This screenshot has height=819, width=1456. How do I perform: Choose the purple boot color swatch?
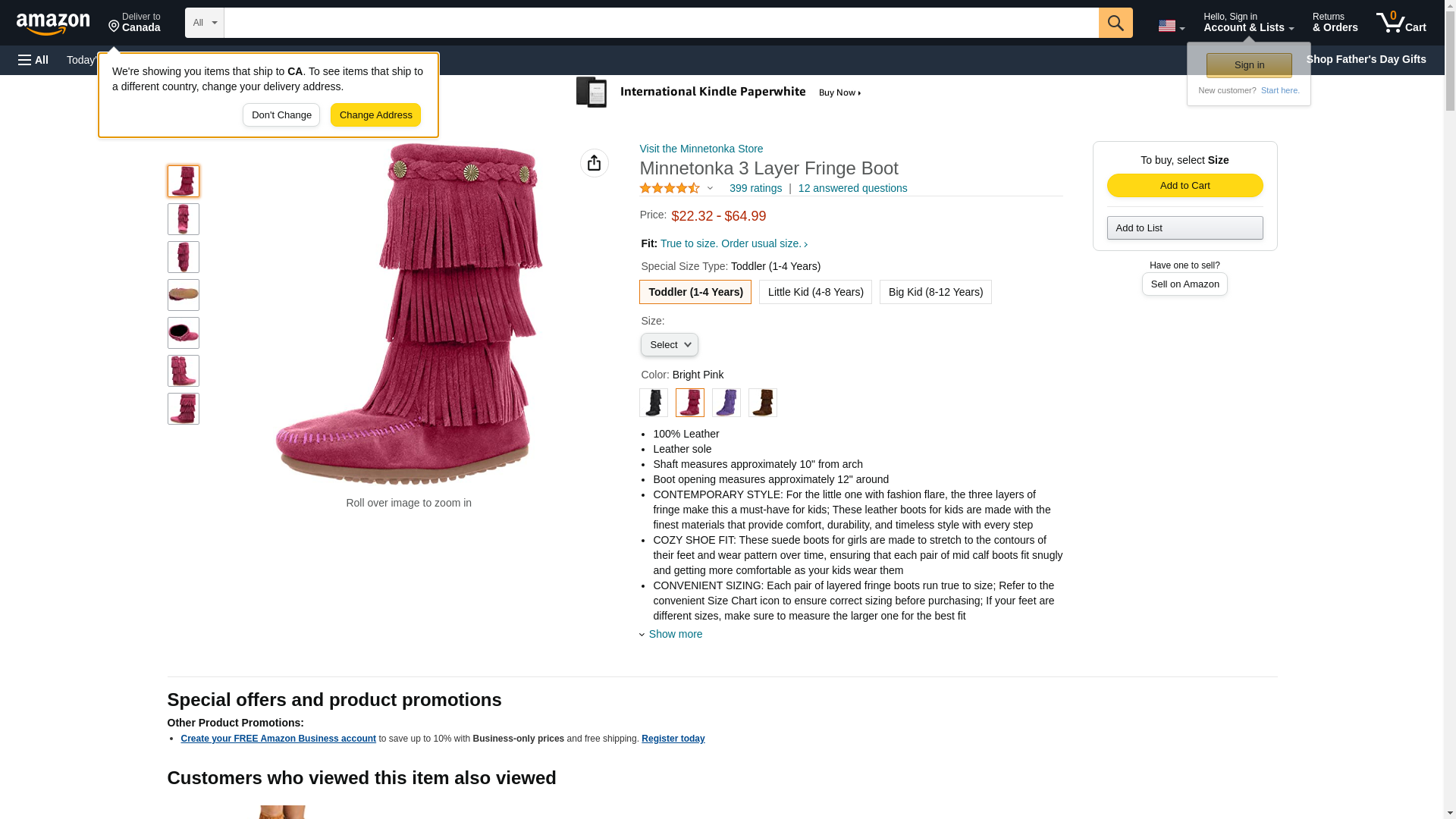(x=726, y=403)
